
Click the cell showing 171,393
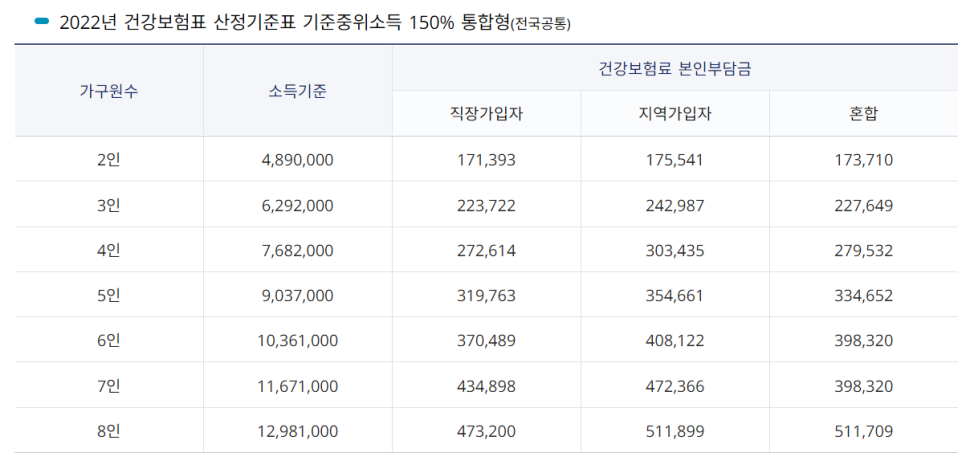tap(487, 160)
